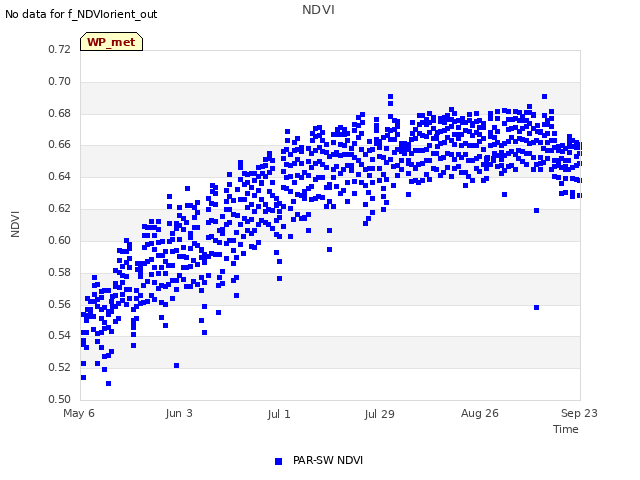Click the Aug 26 x-axis tick label

click(x=480, y=413)
